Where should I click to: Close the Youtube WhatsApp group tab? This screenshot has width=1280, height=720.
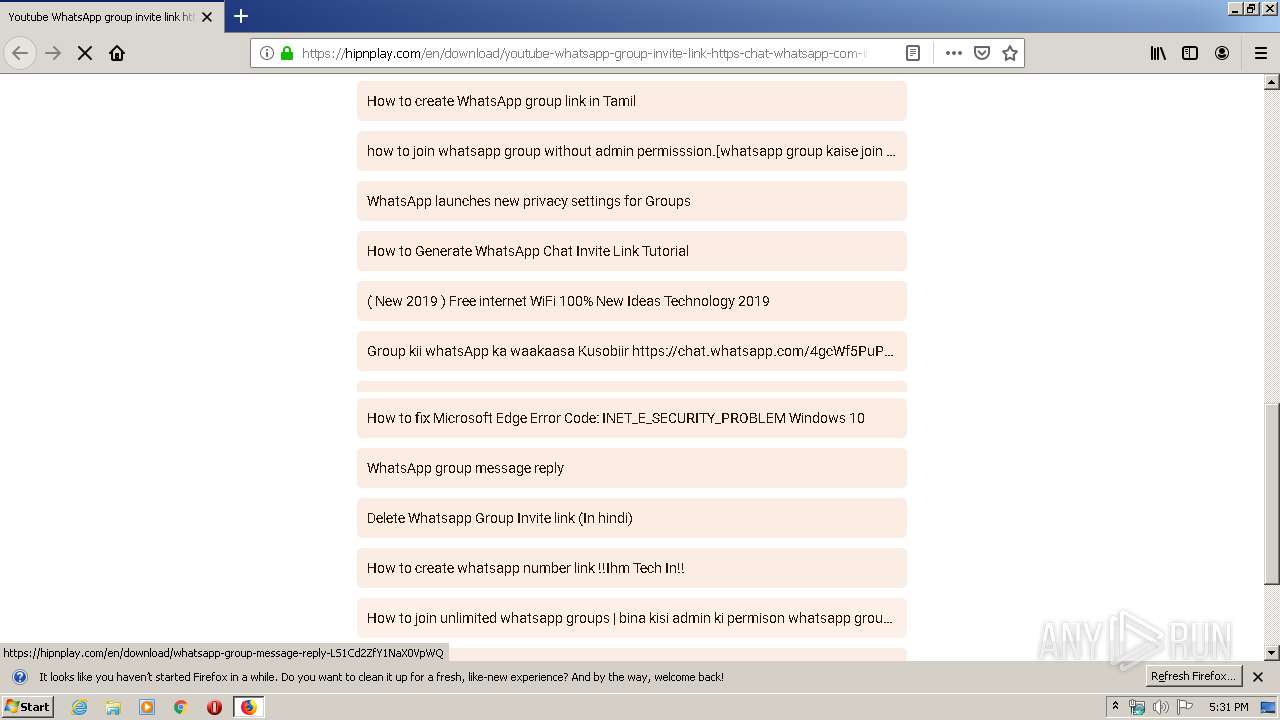(207, 17)
